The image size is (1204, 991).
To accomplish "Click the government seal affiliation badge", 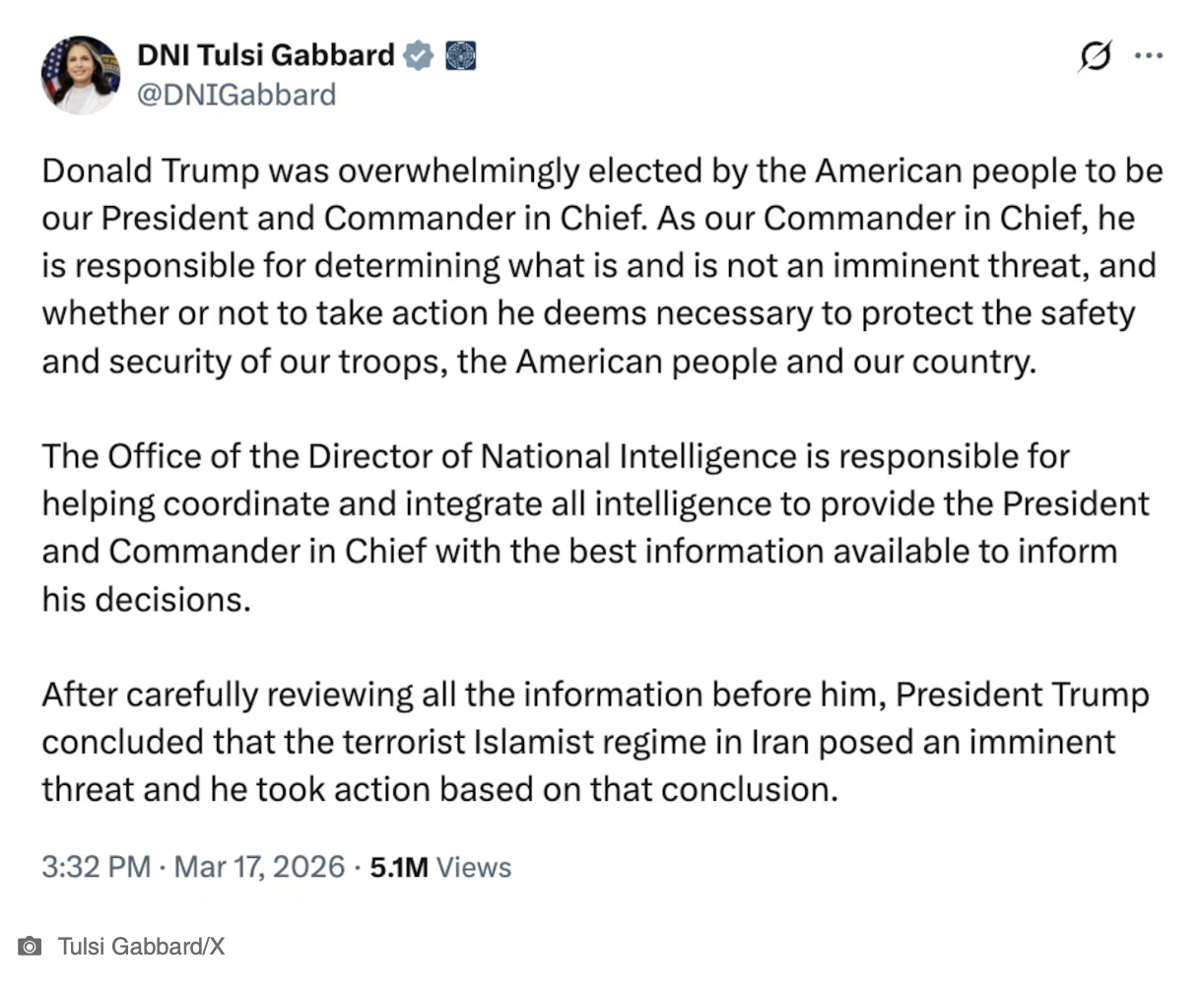I will click(461, 56).
